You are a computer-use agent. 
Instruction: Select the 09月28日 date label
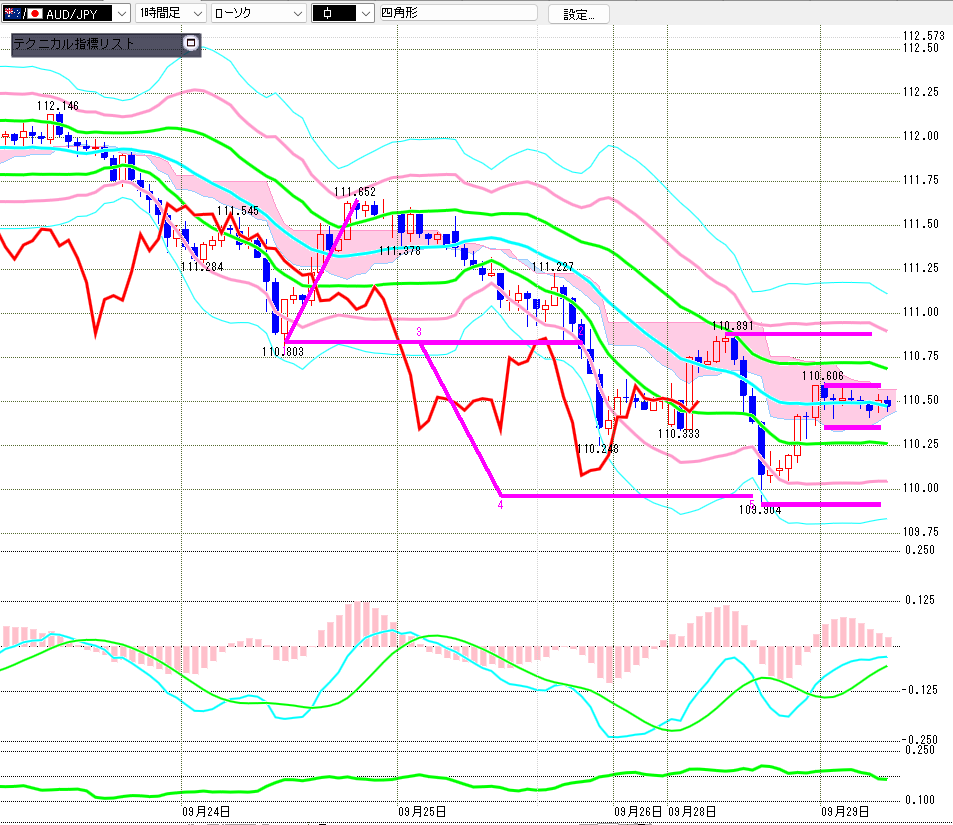pyautogui.click(x=692, y=812)
